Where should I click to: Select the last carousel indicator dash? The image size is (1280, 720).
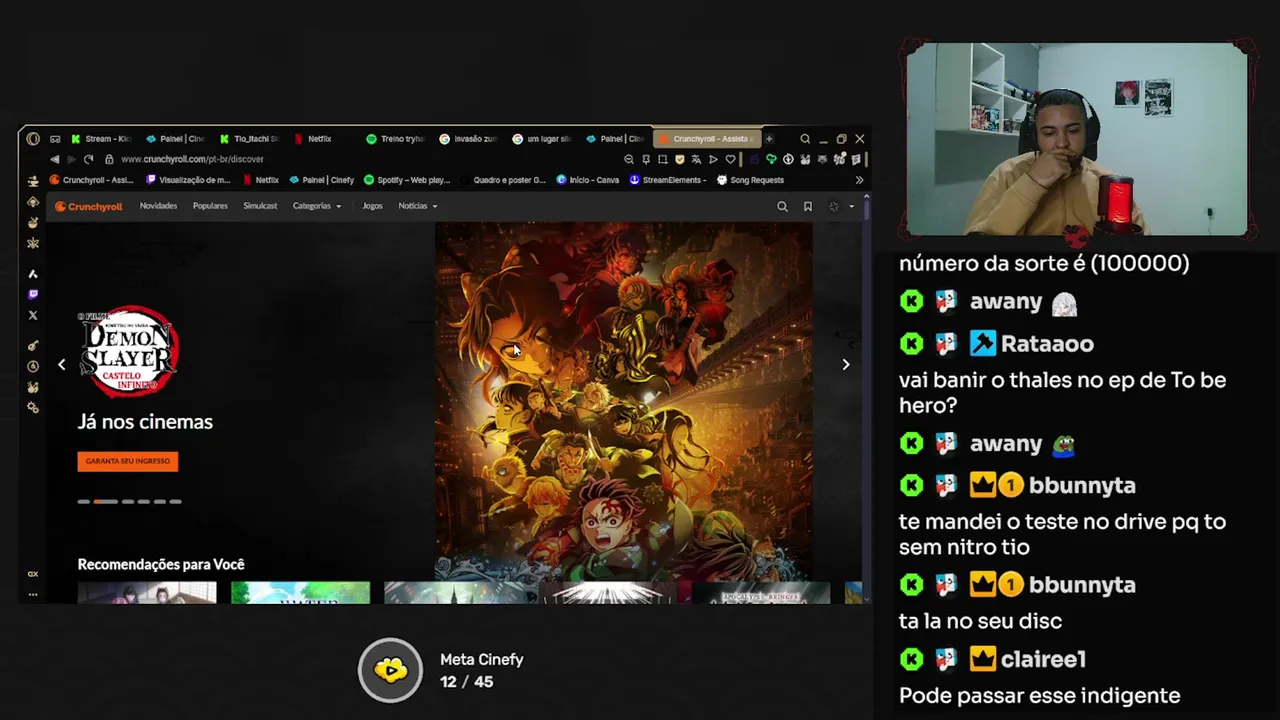point(176,502)
